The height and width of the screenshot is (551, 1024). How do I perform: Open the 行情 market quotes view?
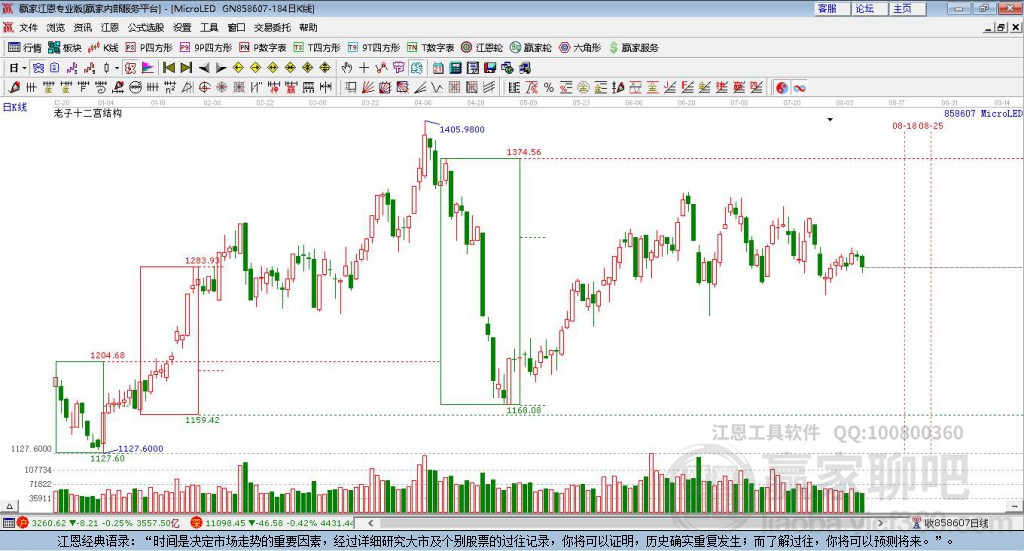tap(24, 48)
